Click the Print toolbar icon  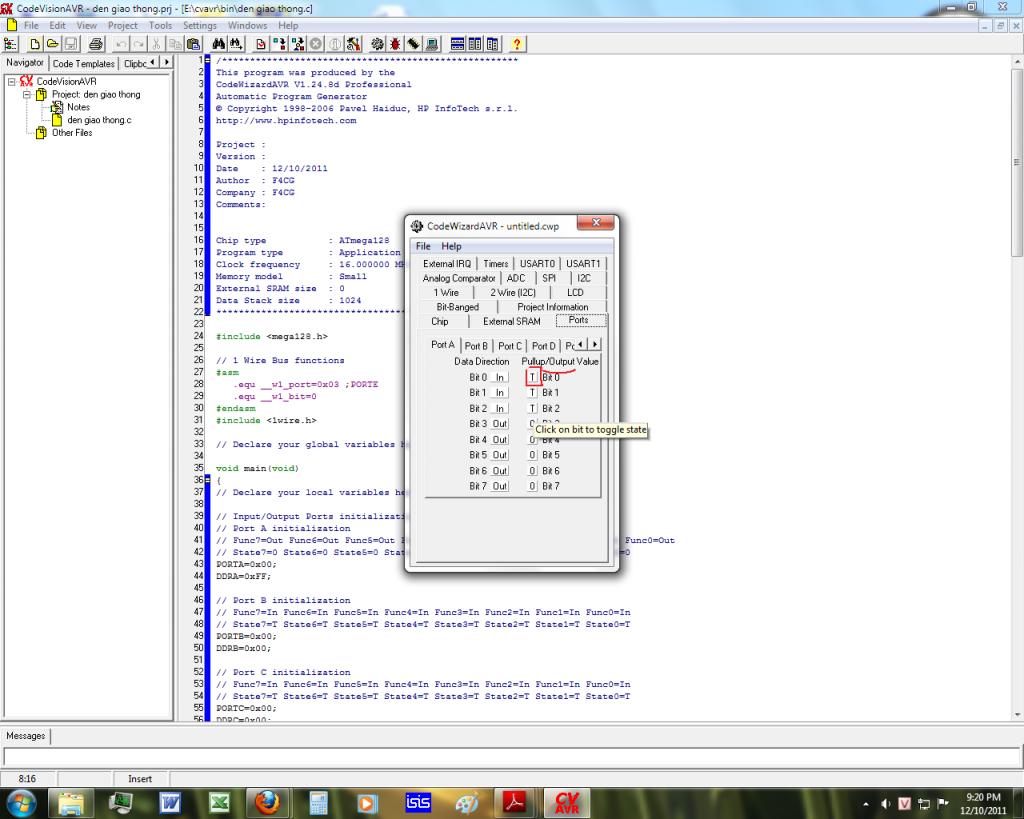click(96, 44)
